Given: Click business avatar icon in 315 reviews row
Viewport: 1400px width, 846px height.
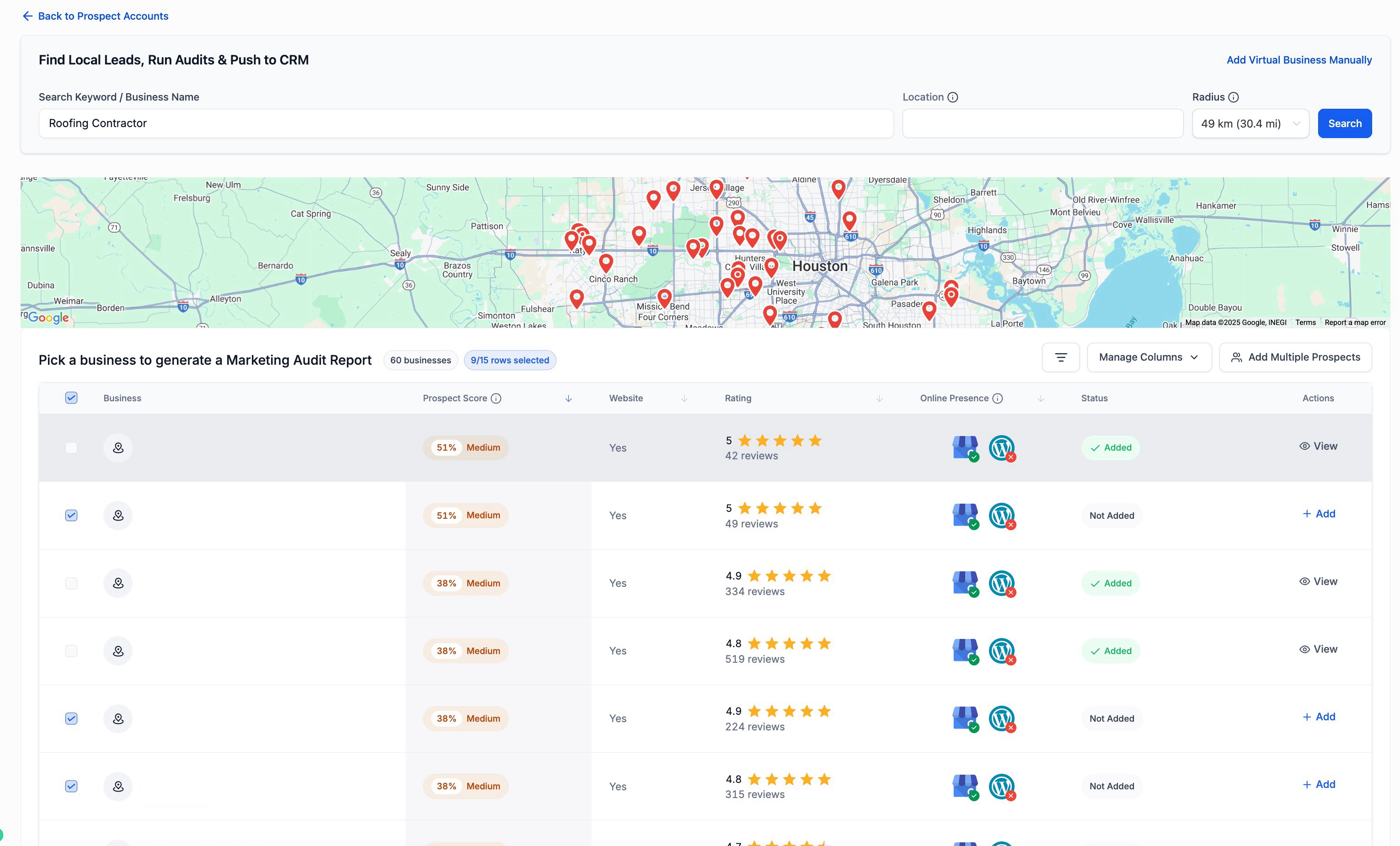Looking at the screenshot, I should click(x=118, y=787).
